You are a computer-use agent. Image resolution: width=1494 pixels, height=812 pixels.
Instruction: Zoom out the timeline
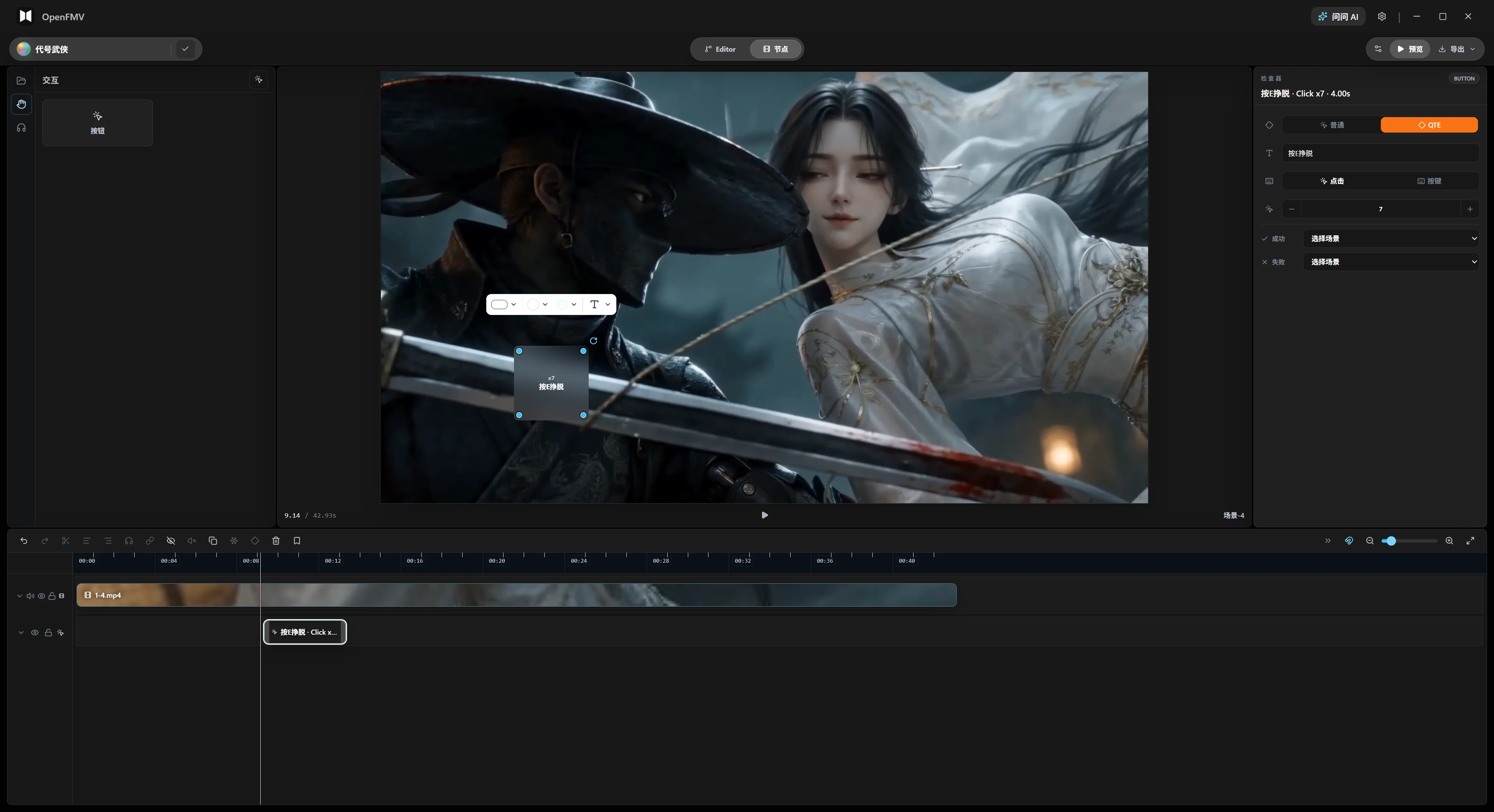[x=1370, y=541]
